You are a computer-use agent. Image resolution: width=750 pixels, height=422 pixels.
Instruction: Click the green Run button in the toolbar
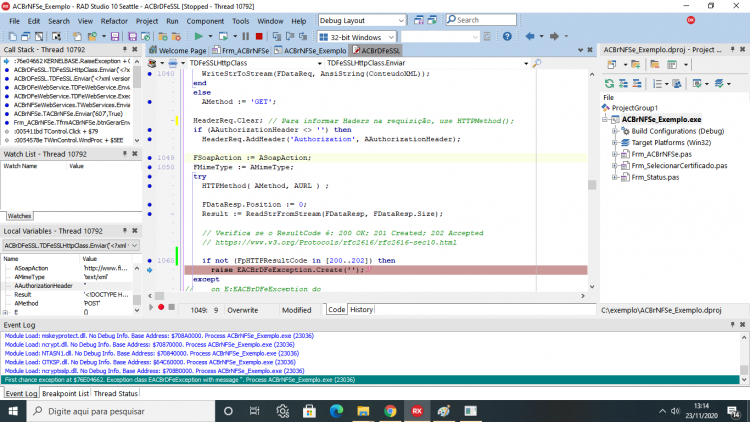click(198, 36)
